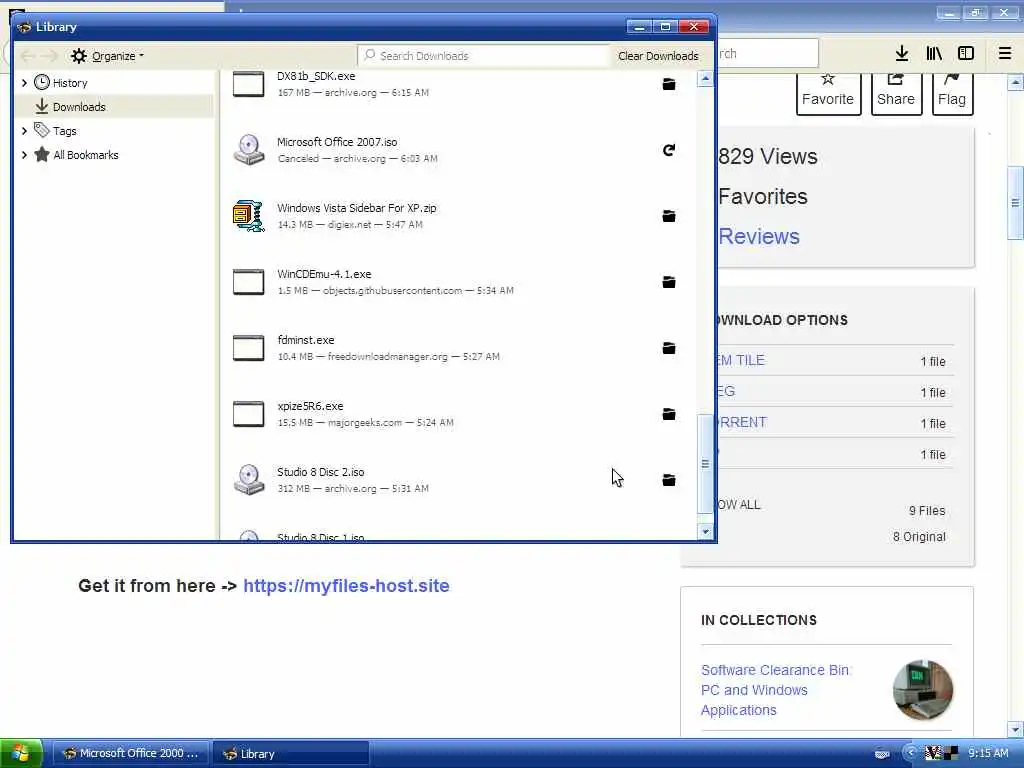Open containing folder for DX81b_SDK.exe
Screen dimensions: 1024x768
(x=669, y=84)
